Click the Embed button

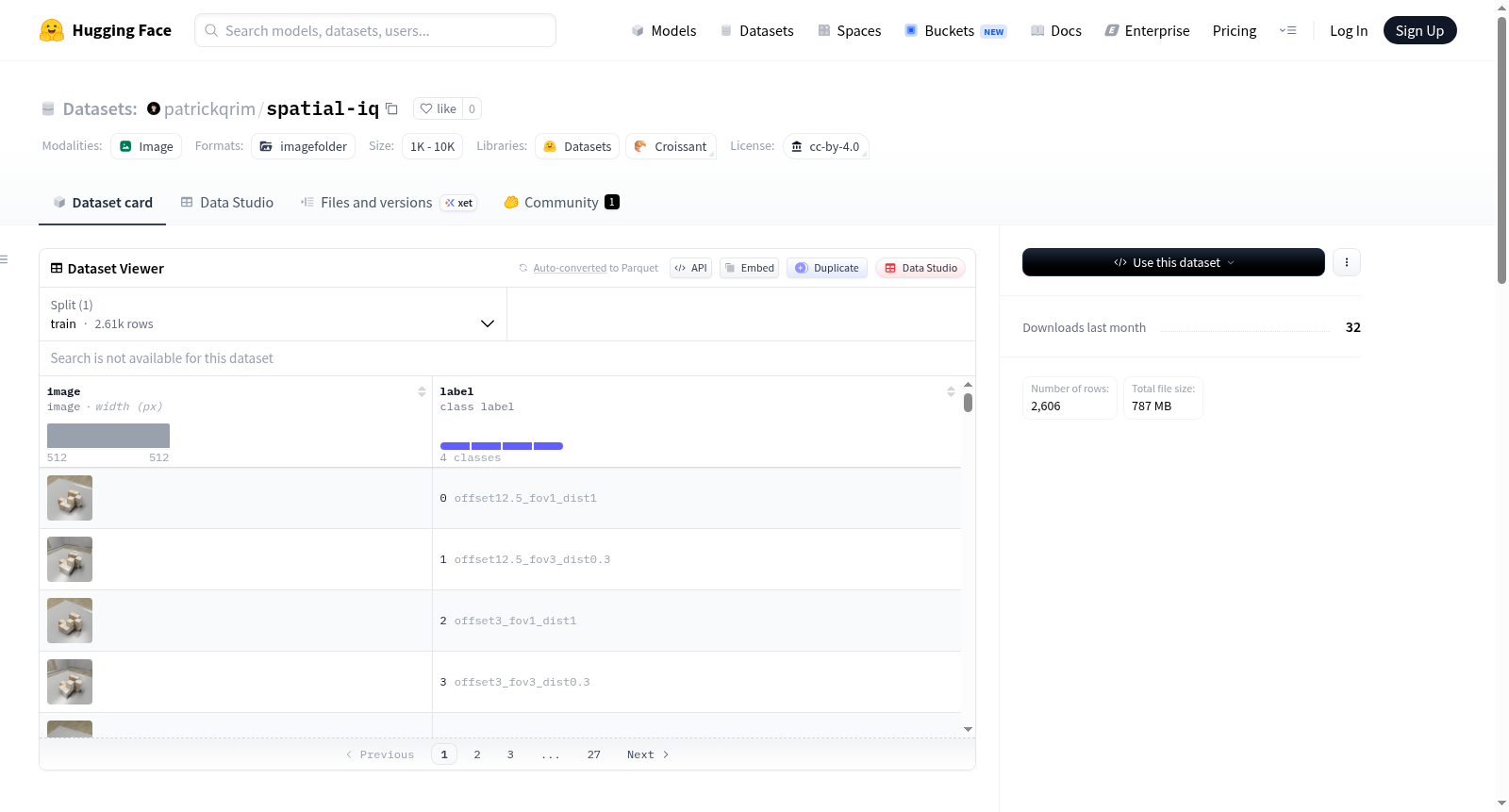coord(750,268)
